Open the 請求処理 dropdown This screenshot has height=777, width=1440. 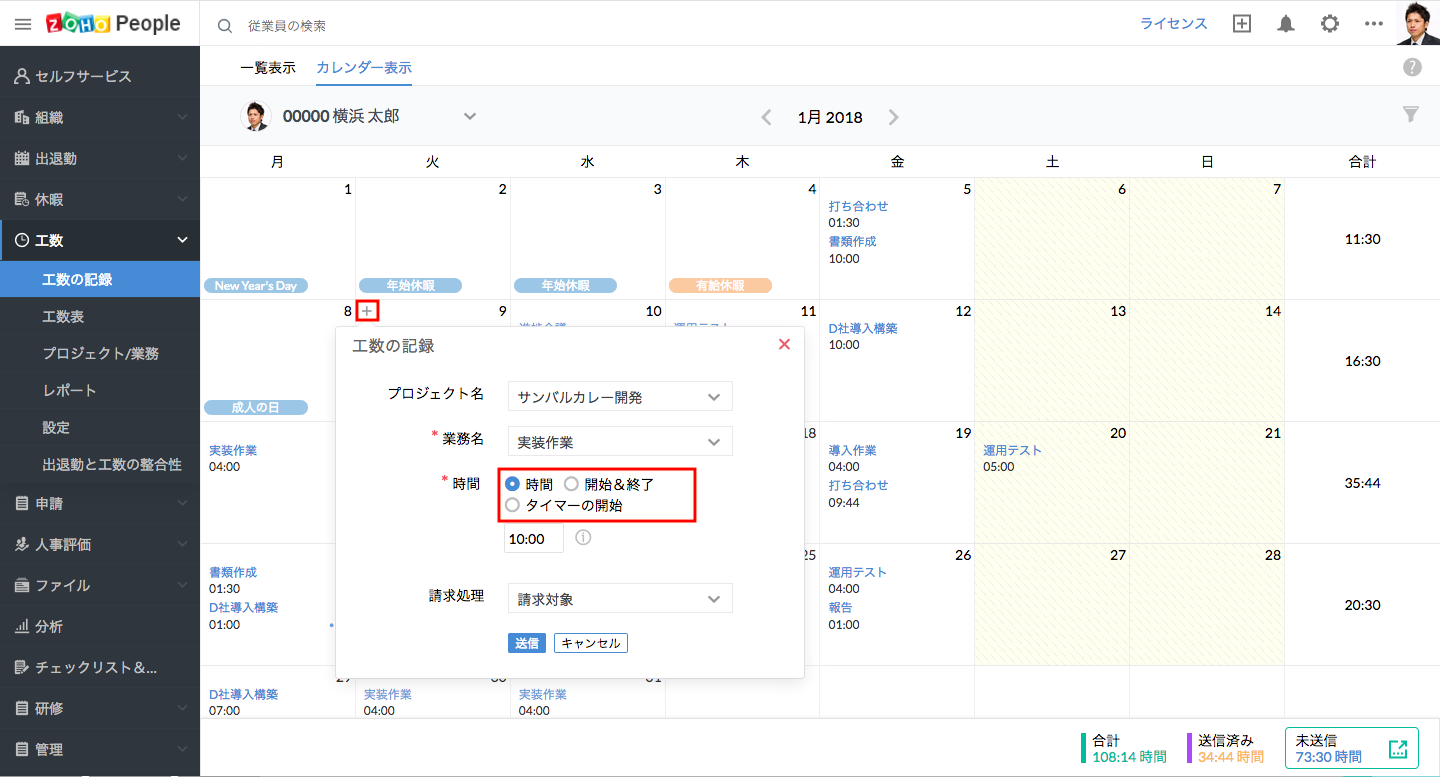pos(620,599)
